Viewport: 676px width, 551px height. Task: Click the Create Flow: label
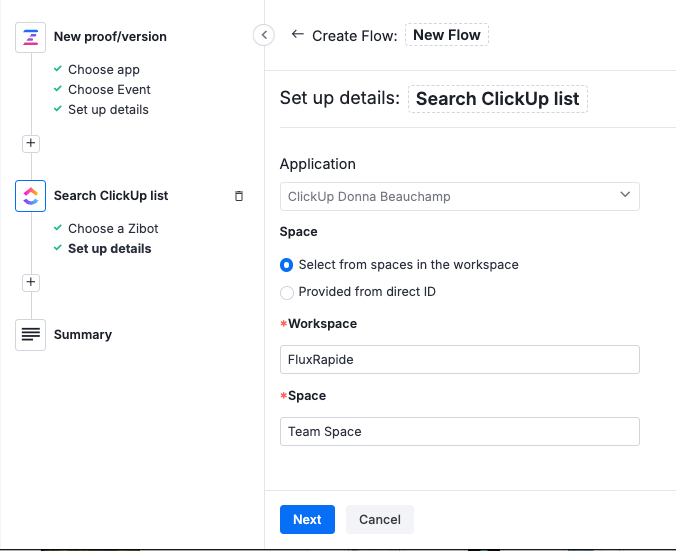coord(354,36)
